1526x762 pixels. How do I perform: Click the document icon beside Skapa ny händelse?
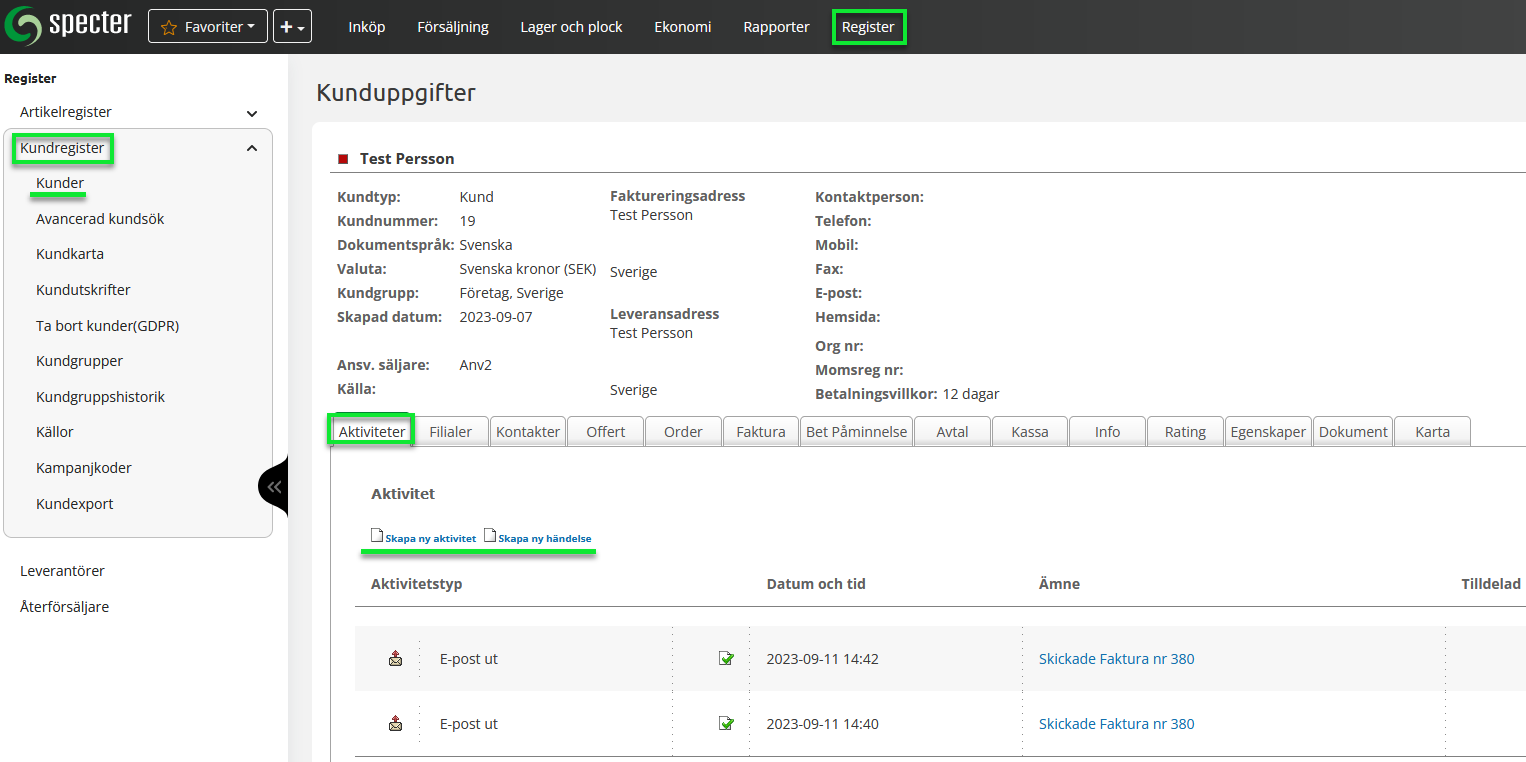point(490,536)
